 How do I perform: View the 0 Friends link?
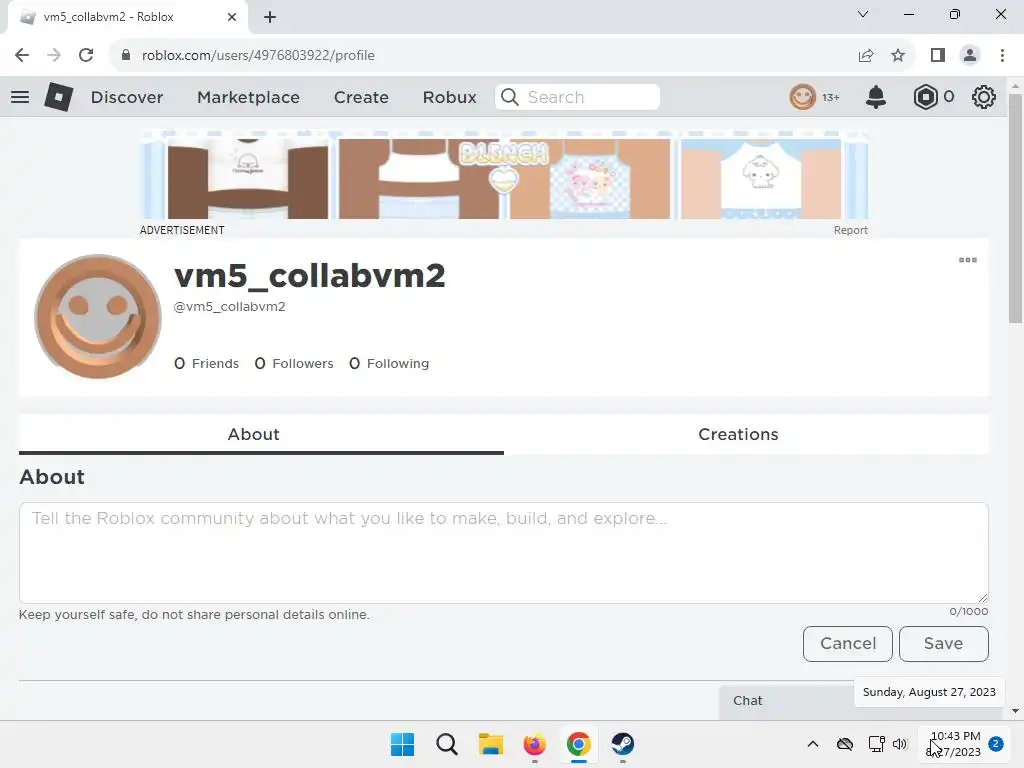206,363
